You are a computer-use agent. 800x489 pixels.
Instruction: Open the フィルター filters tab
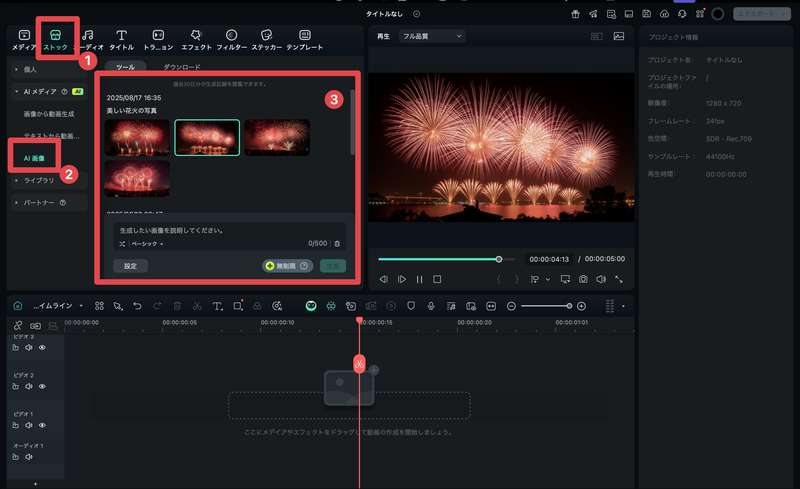coord(232,40)
